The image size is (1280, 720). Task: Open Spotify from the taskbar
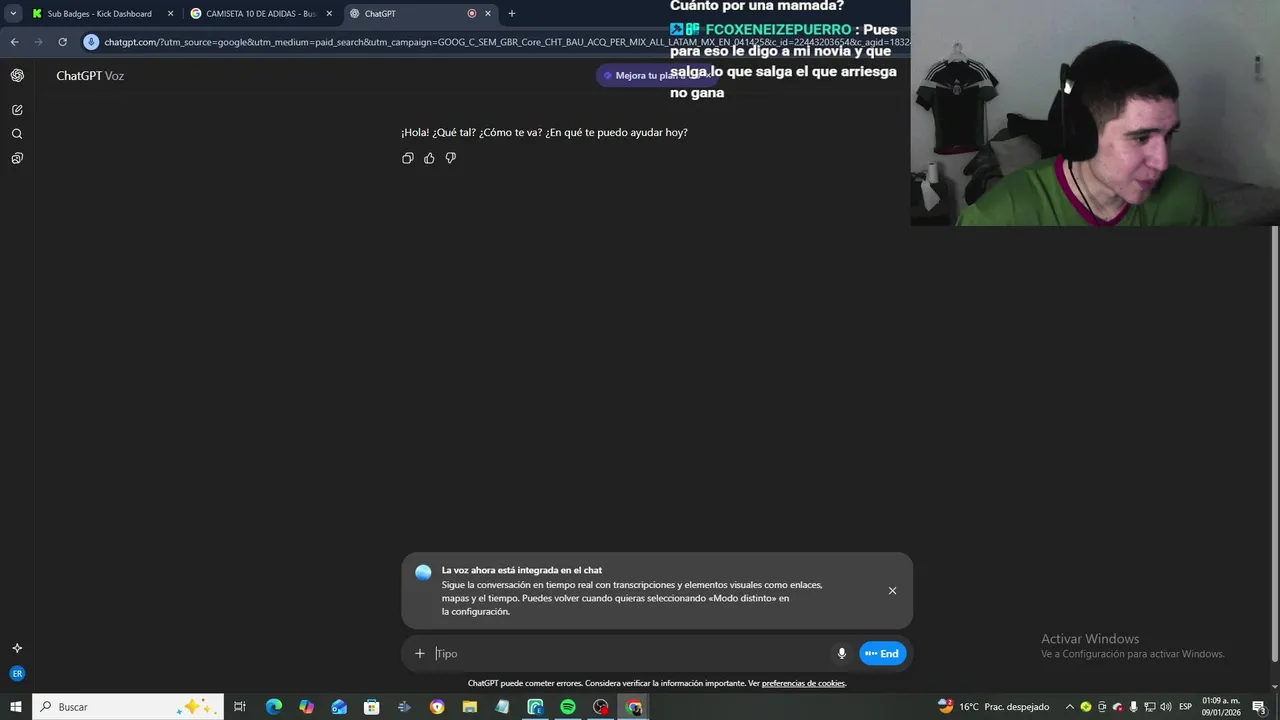(568, 707)
